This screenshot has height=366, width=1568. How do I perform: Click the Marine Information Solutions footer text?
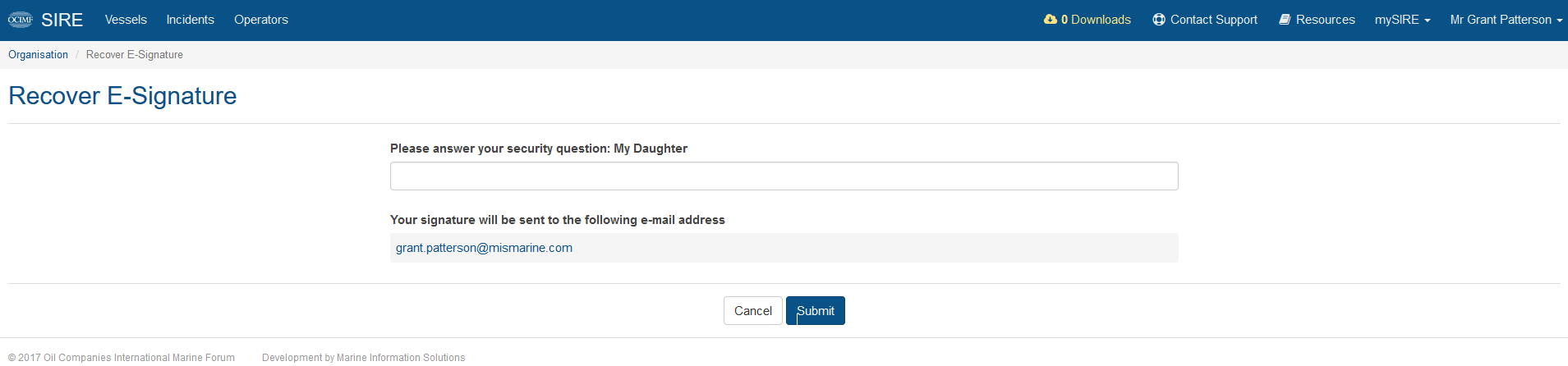click(401, 358)
